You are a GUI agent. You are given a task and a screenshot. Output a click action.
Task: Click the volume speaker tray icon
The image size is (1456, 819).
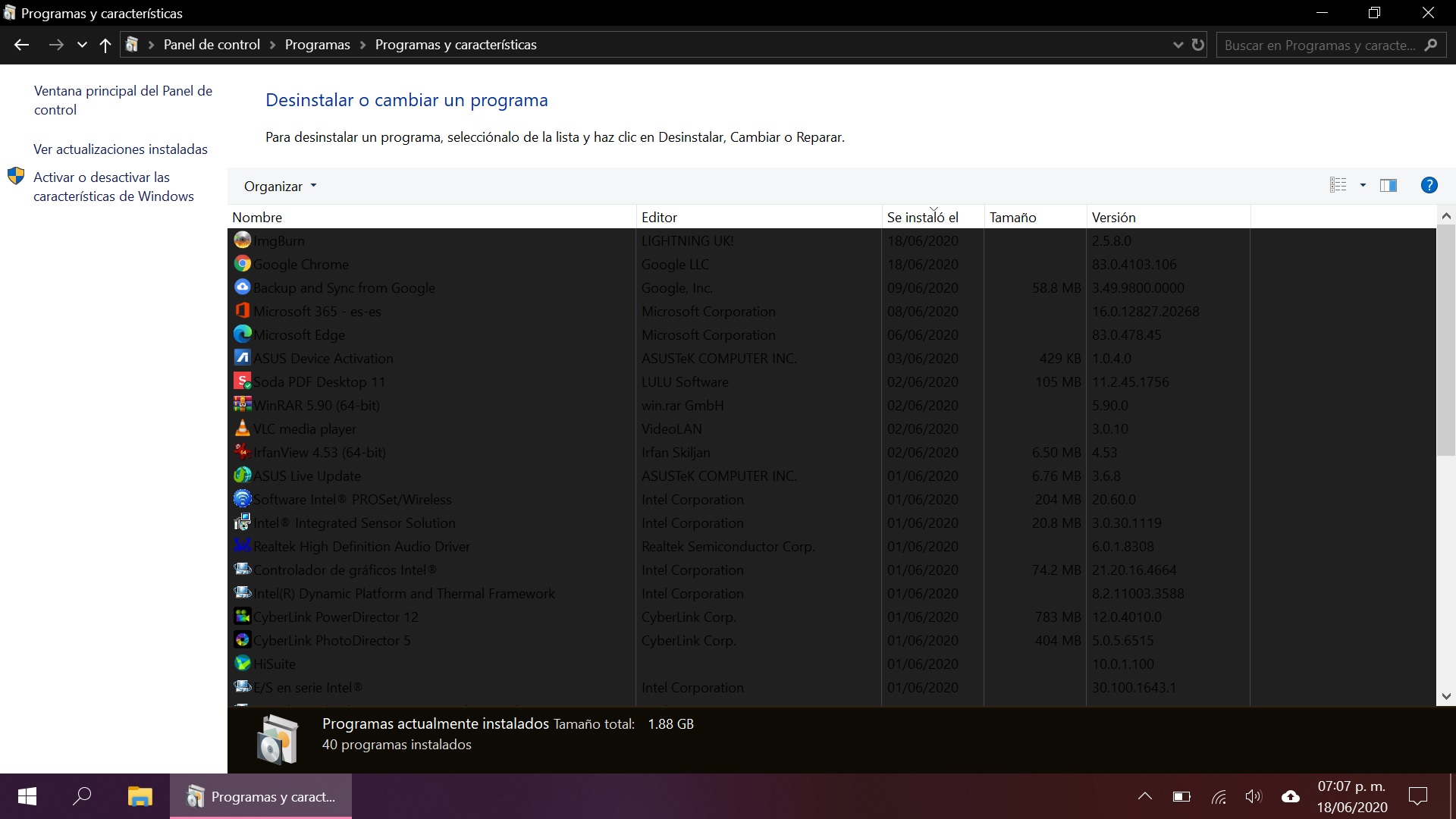(x=1254, y=796)
